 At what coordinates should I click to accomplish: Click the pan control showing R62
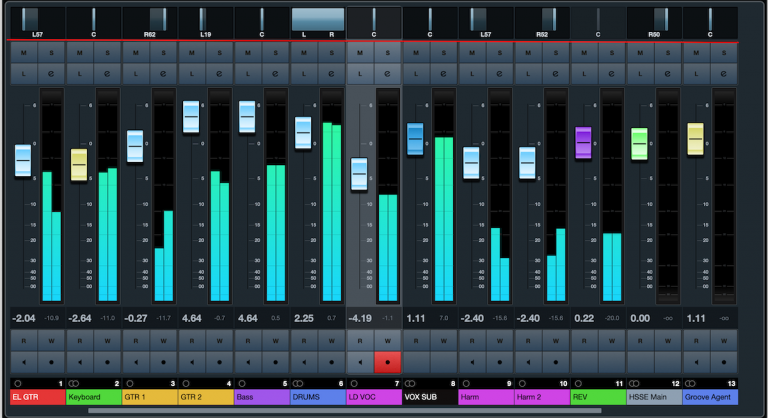tap(149, 19)
